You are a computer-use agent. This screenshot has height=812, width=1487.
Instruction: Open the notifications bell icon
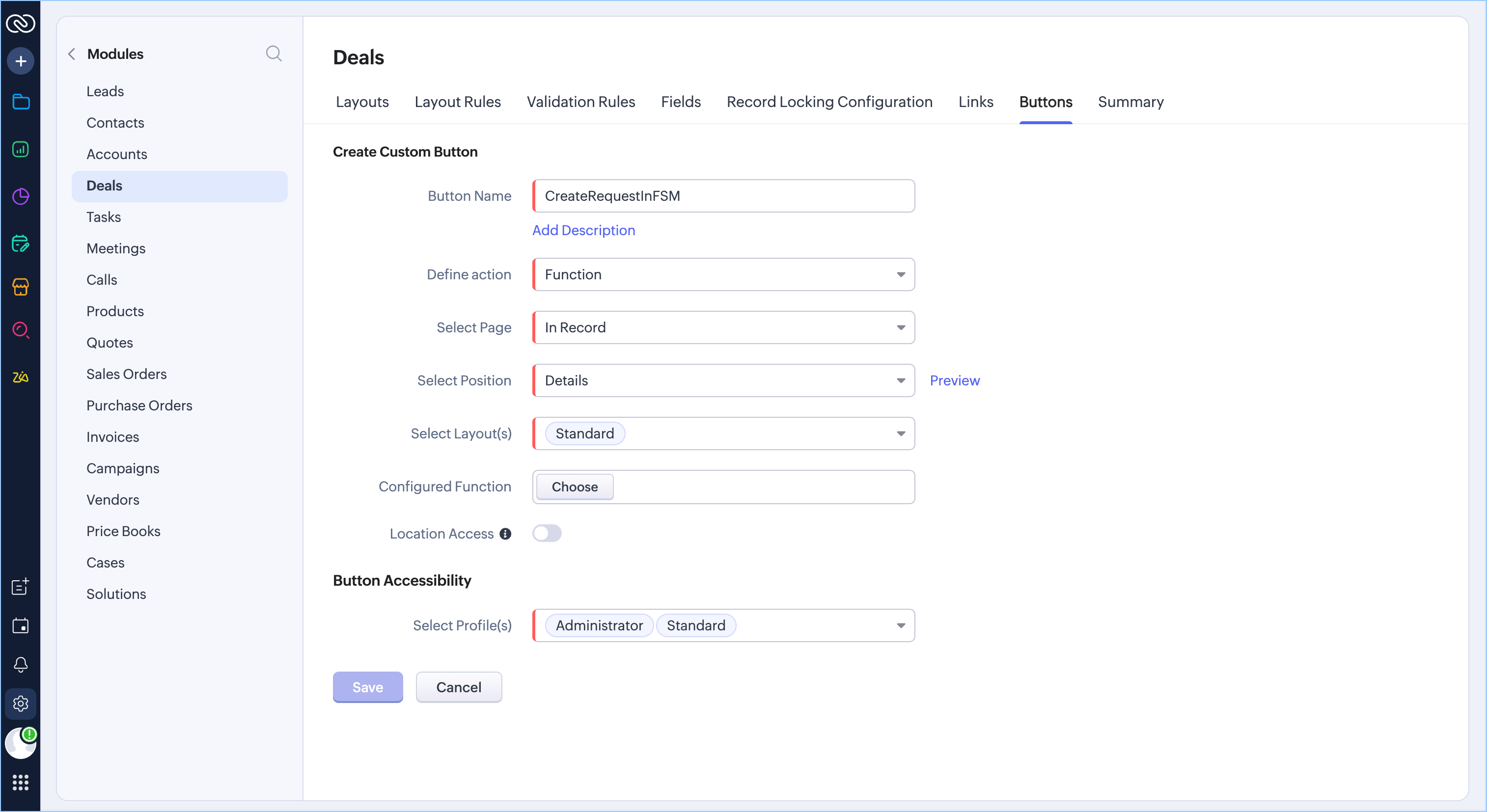(21, 664)
